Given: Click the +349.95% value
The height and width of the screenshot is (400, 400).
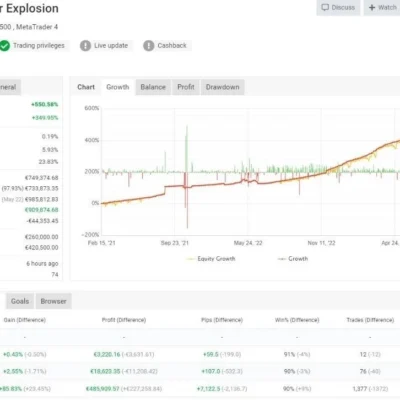Looking at the screenshot, I should coord(45,118).
